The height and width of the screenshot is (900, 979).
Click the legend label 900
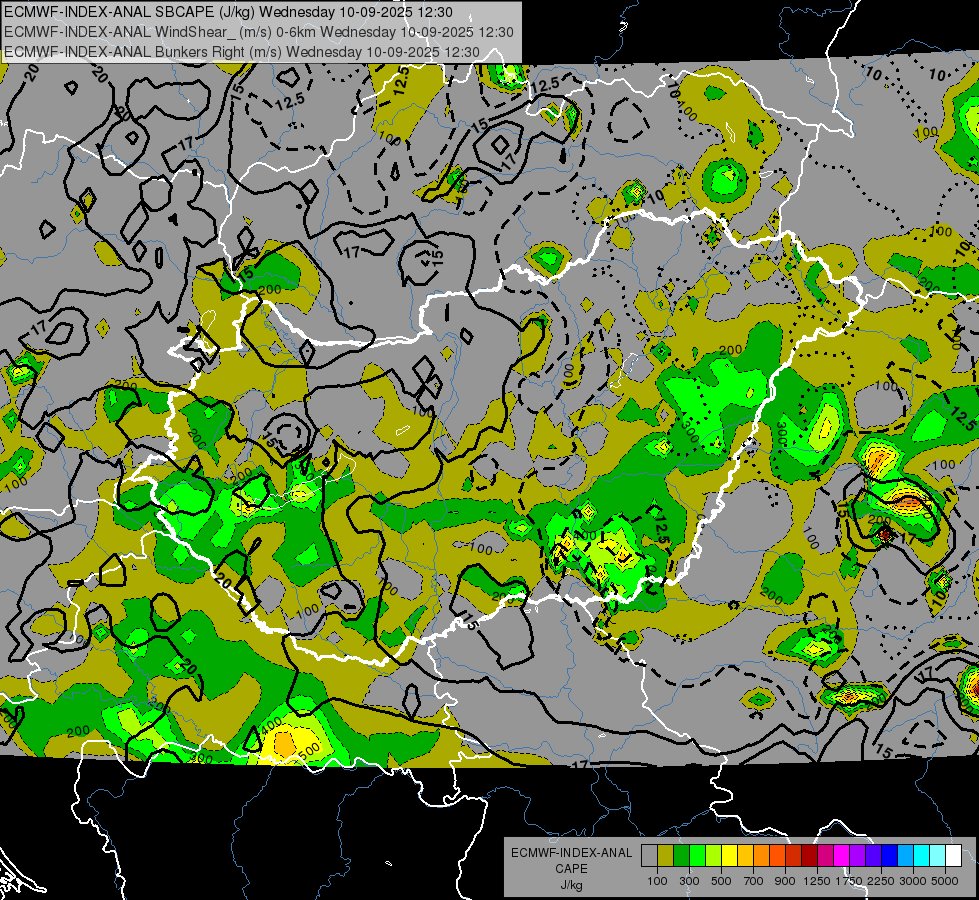click(x=785, y=881)
